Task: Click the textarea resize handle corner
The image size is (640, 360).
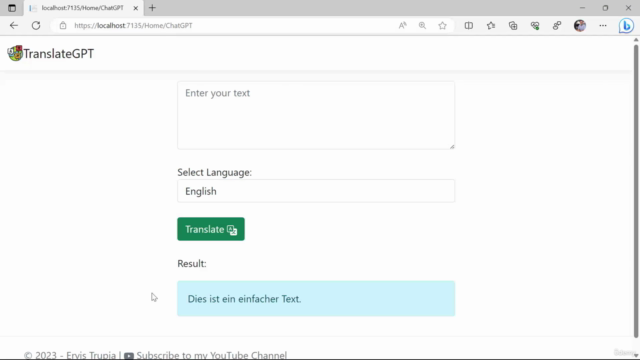Action: tap(452, 146)
